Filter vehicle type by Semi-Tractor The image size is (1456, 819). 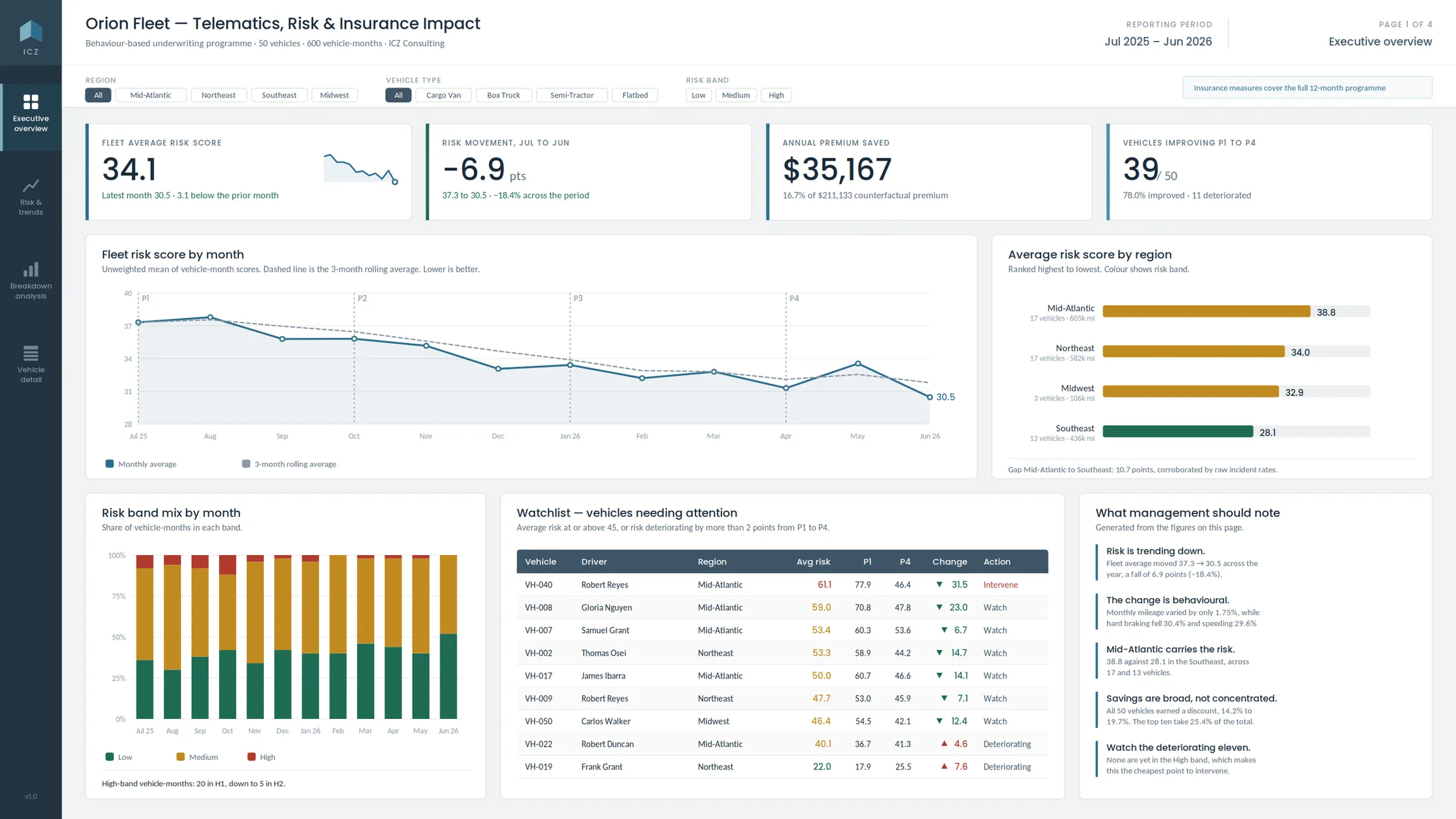point(572,95)
